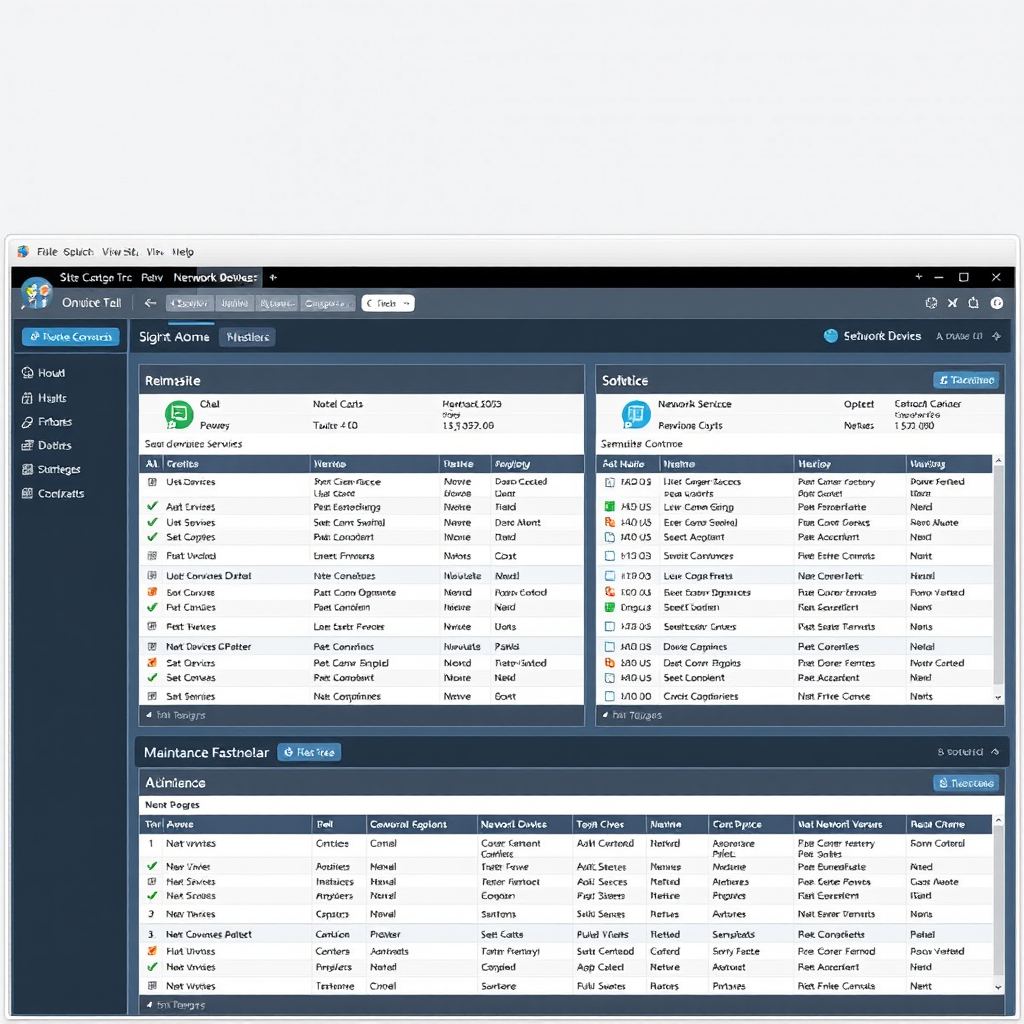Click the round avatar logo beside Onuice Tall

click(37, 293)
